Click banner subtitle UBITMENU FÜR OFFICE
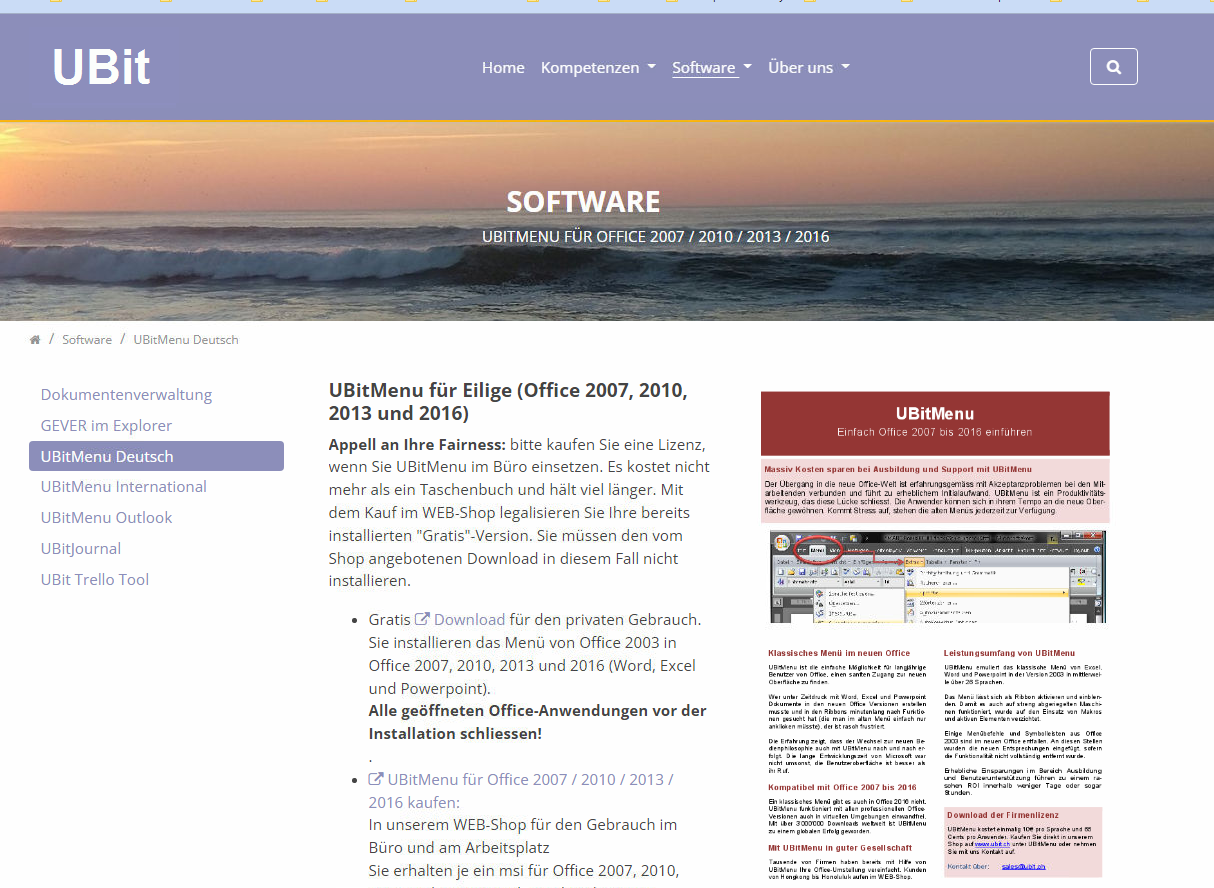Screen dimensions: 1214x888 click(x=655, y=237)
